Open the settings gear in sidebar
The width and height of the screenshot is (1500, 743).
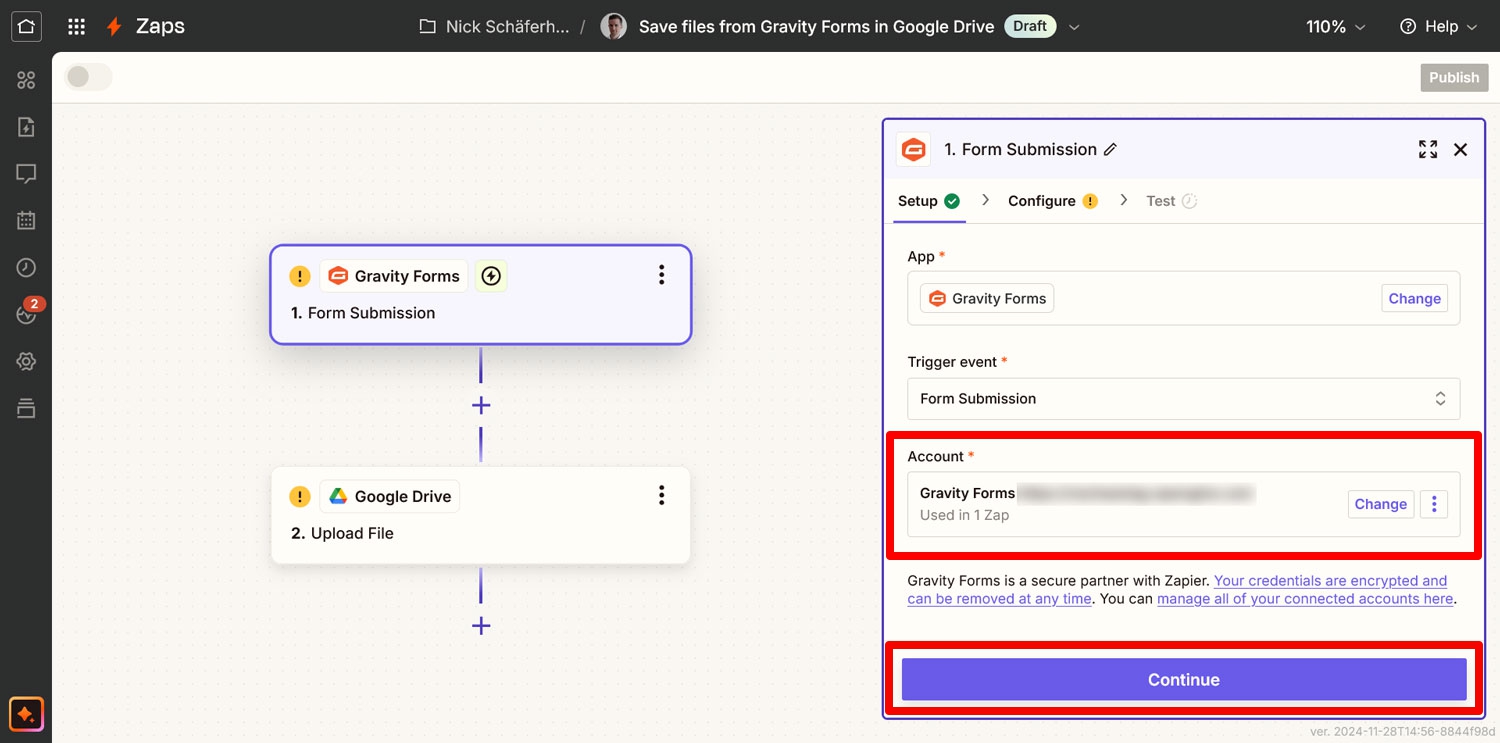point(26,361)
